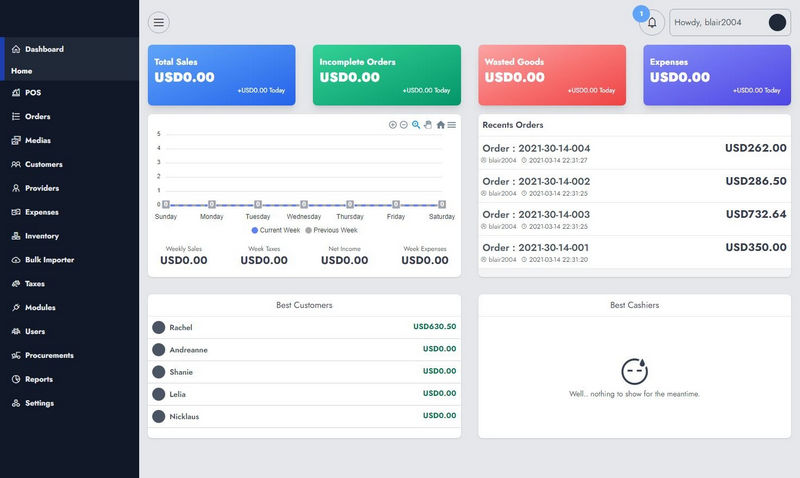The height and width of the screenshot is (478, 800).
Task: Click Rachel's USD630.50 amount
Action: [435, 326]
